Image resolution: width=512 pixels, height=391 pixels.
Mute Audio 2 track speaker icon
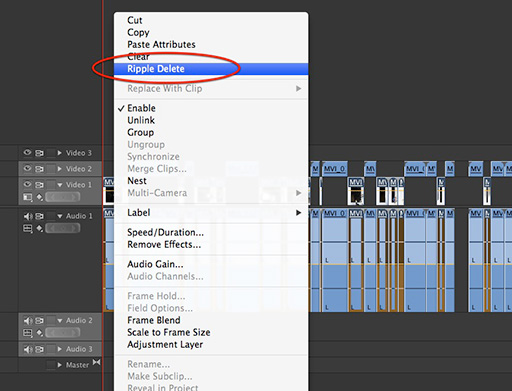pos(28,321)
